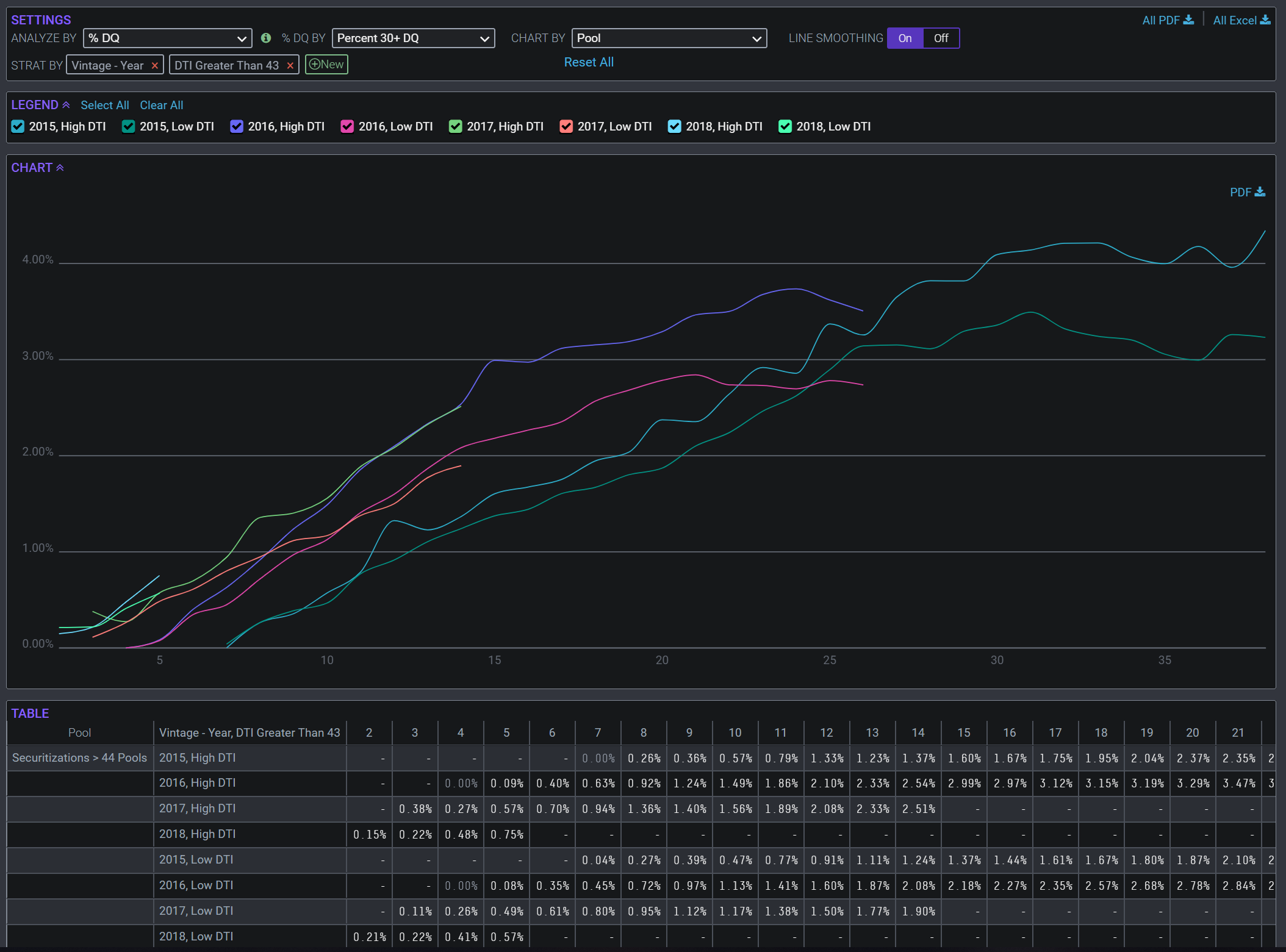This screenshot has width=1286, height=952.
Task: Hide the 2018, Low DTI series
Action: click(785, 126)
